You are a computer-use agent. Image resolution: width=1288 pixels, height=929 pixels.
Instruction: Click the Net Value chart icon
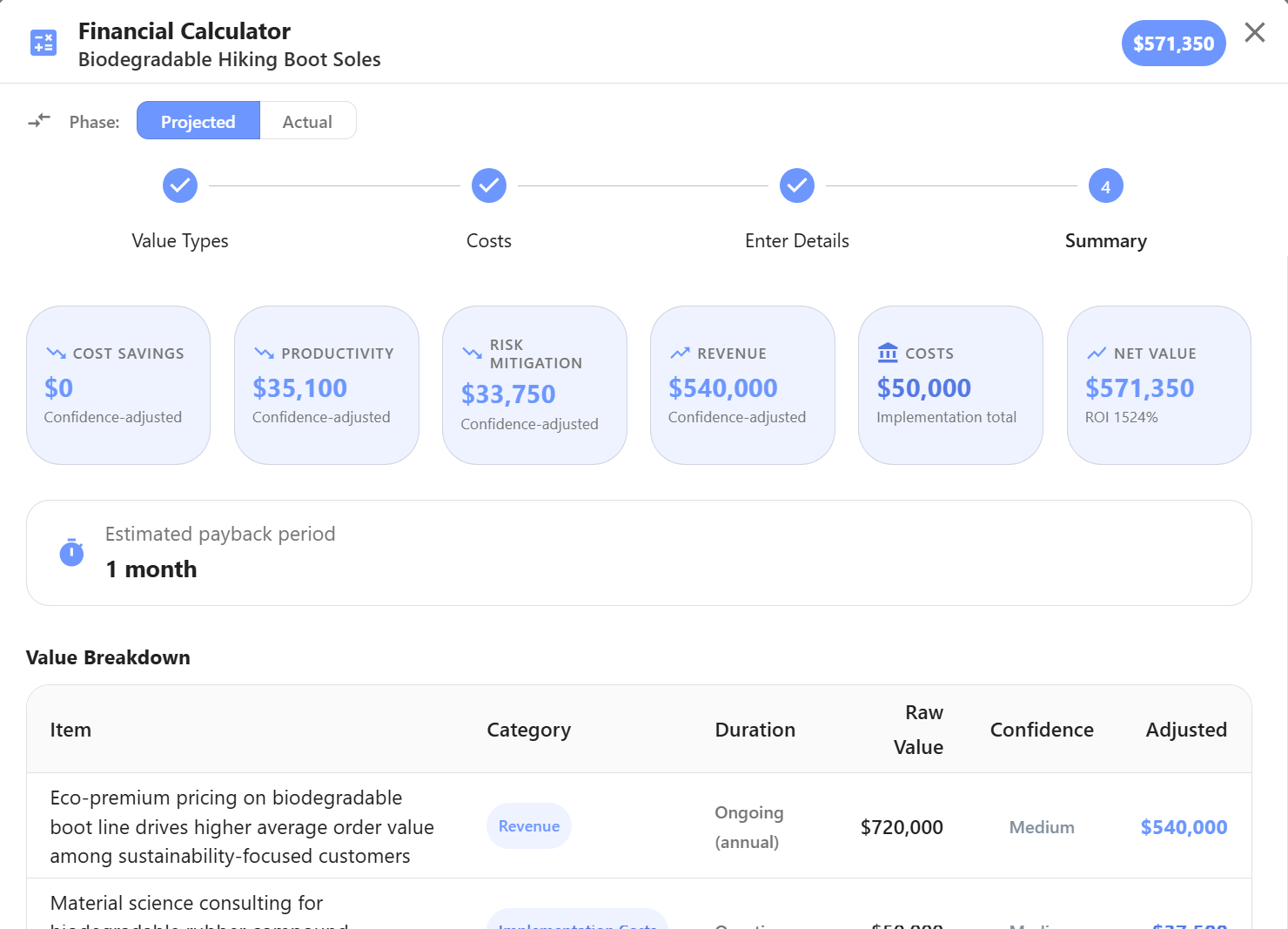[1097, 353]
